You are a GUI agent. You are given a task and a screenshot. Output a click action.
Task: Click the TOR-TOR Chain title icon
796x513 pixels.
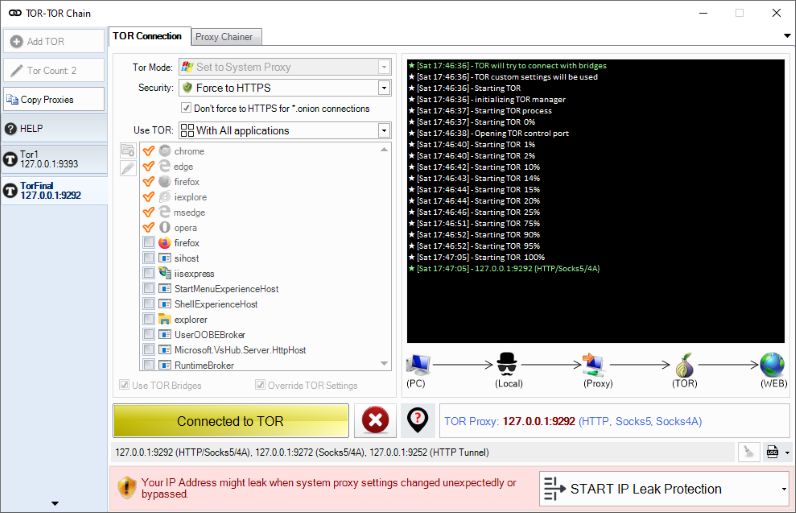[15, 13]
